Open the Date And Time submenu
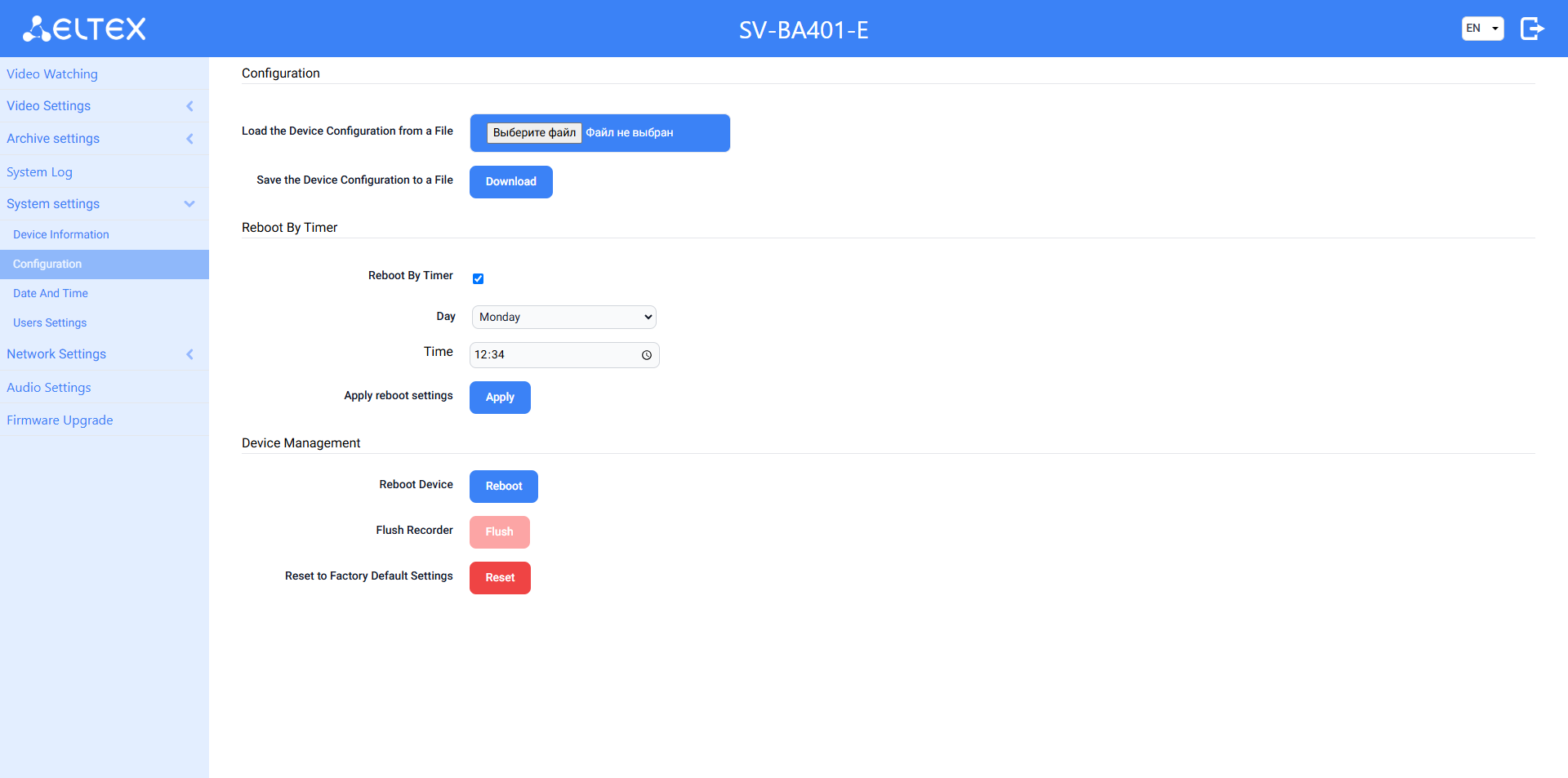The width and height of the screenshot is (1568, 778). pos(51,294)
